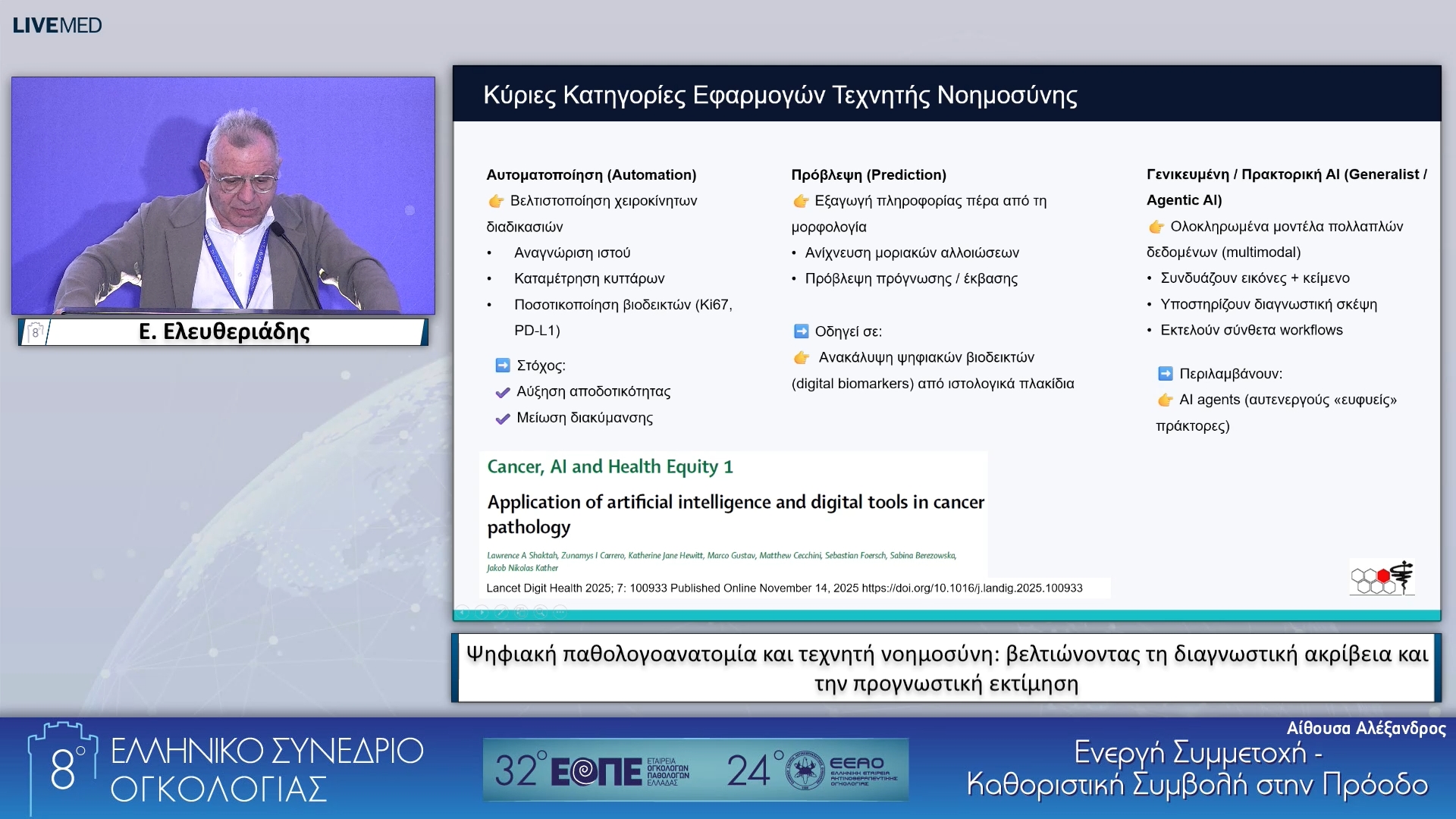Open the slideshow pen tool

tap(501, 611)
